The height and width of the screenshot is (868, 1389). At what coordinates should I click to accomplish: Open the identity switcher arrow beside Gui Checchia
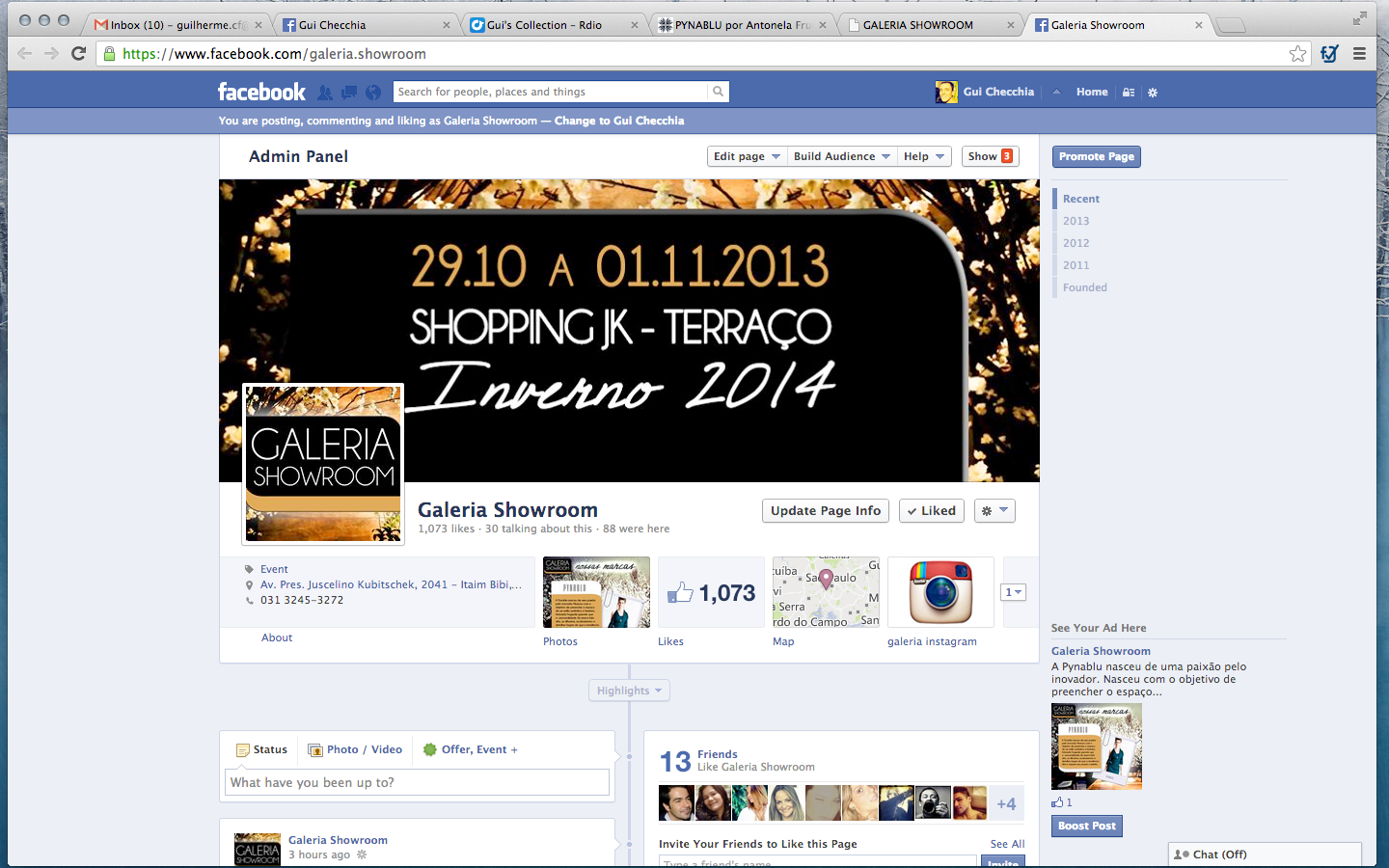pyautogui.click(x=1056, y=93)
